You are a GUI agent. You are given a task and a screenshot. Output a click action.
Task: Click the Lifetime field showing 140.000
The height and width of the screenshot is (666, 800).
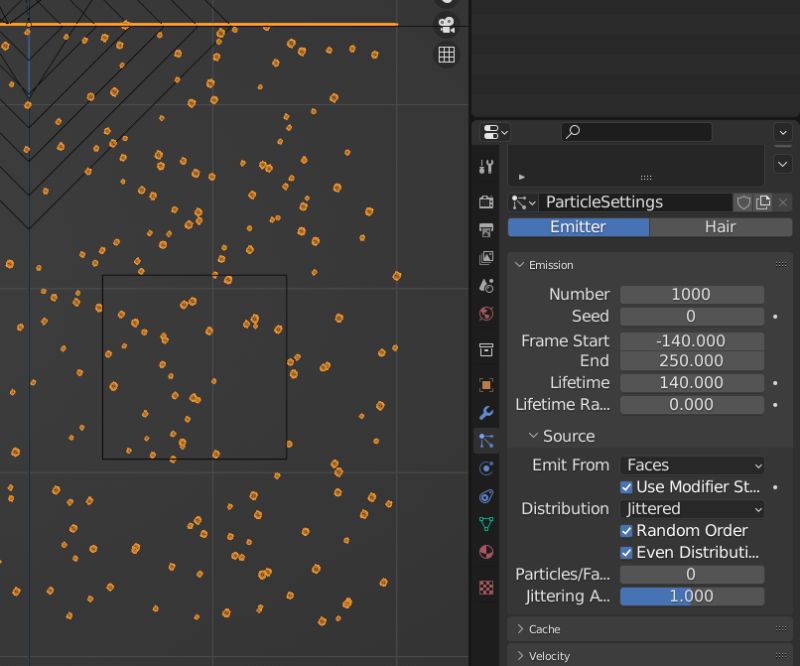tap(692, 383)
